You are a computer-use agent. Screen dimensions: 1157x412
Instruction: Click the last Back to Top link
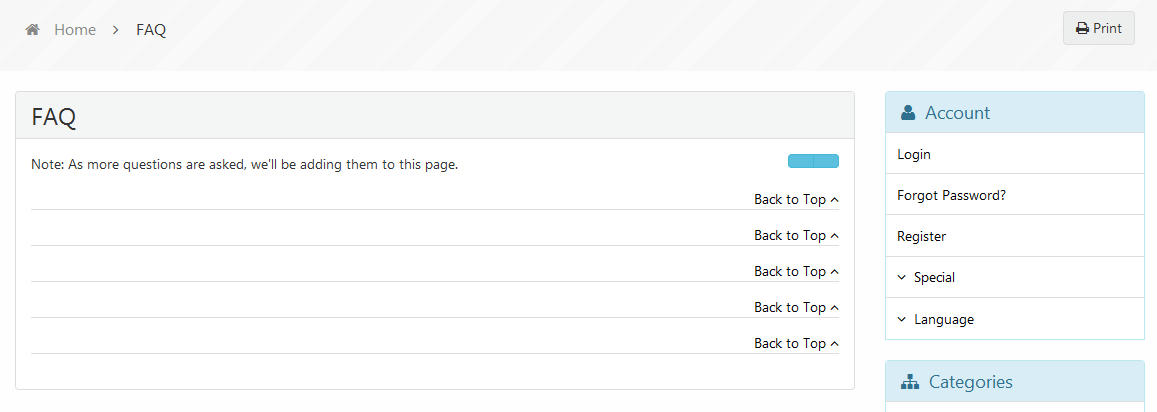coord(796,344)
